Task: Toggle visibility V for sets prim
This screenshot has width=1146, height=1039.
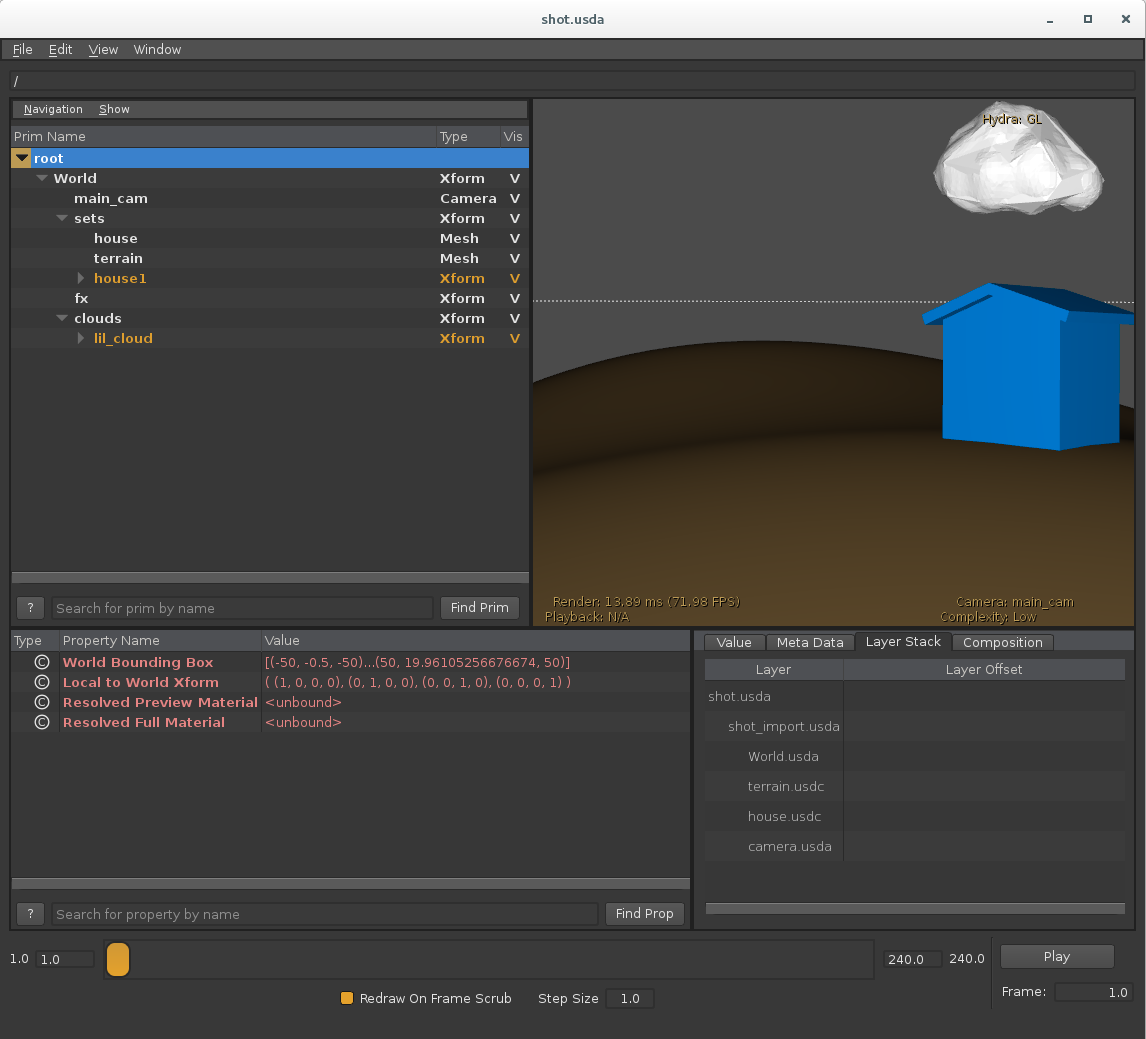Action: click(515, 218)
